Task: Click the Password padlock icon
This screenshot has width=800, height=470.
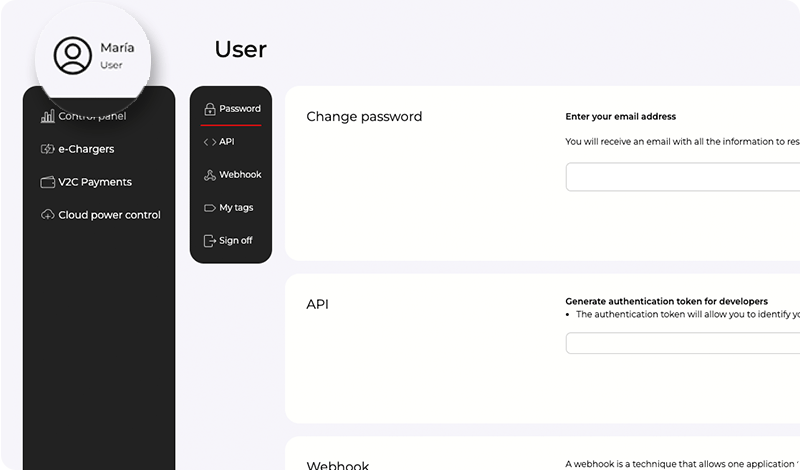Action: [x=209, y=109]
